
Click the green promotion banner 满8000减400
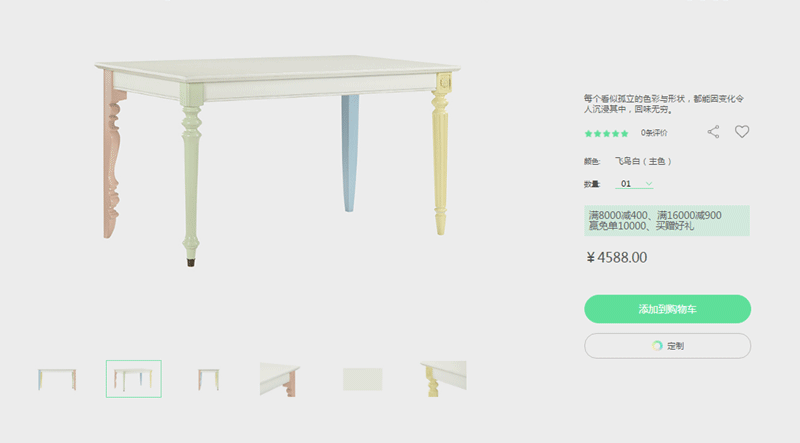coord(667,220)
